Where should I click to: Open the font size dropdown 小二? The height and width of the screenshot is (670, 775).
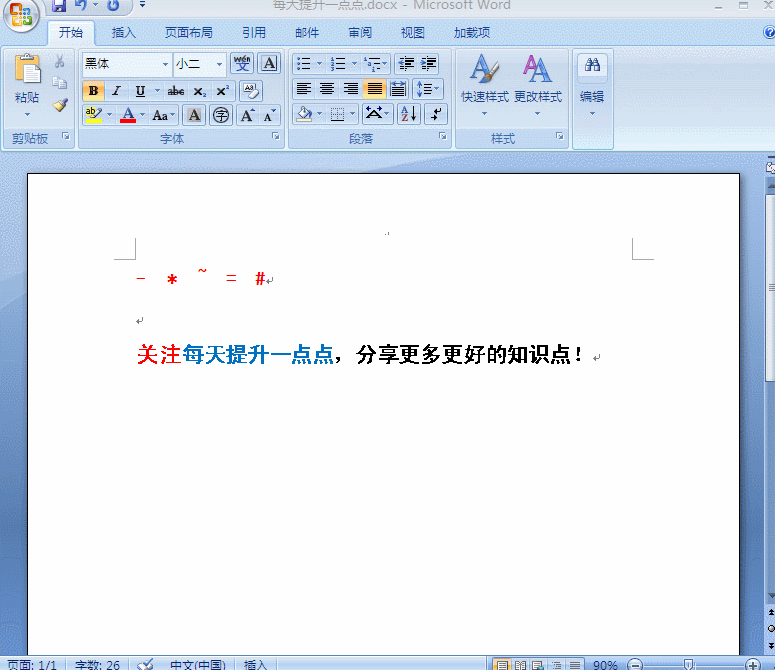click(219, 64)
